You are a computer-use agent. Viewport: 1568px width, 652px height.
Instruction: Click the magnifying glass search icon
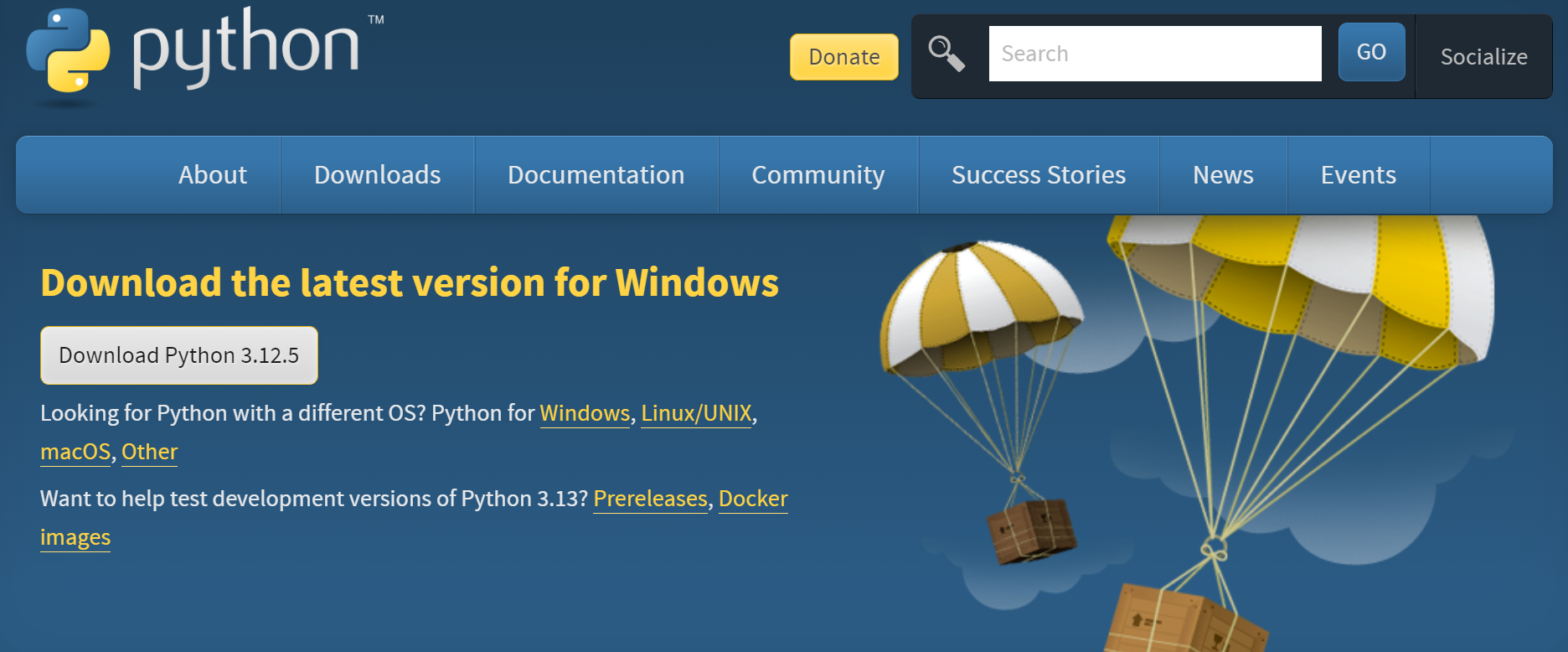pyautogui.click(x=946, y=54)
